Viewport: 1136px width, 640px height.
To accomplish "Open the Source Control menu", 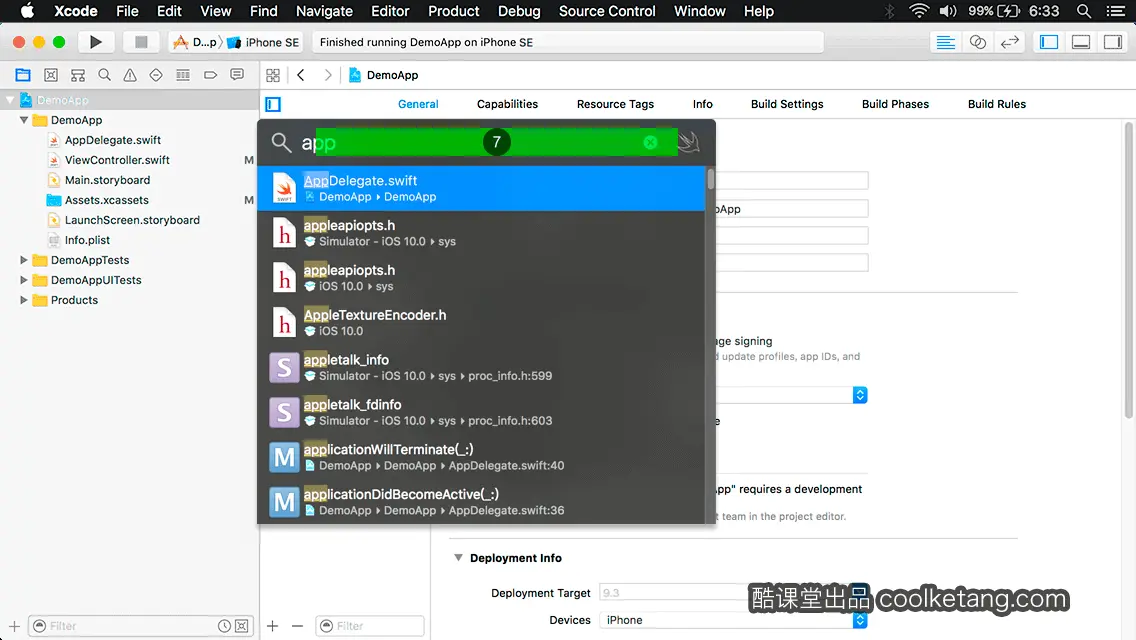I will (x=606, y=11).
